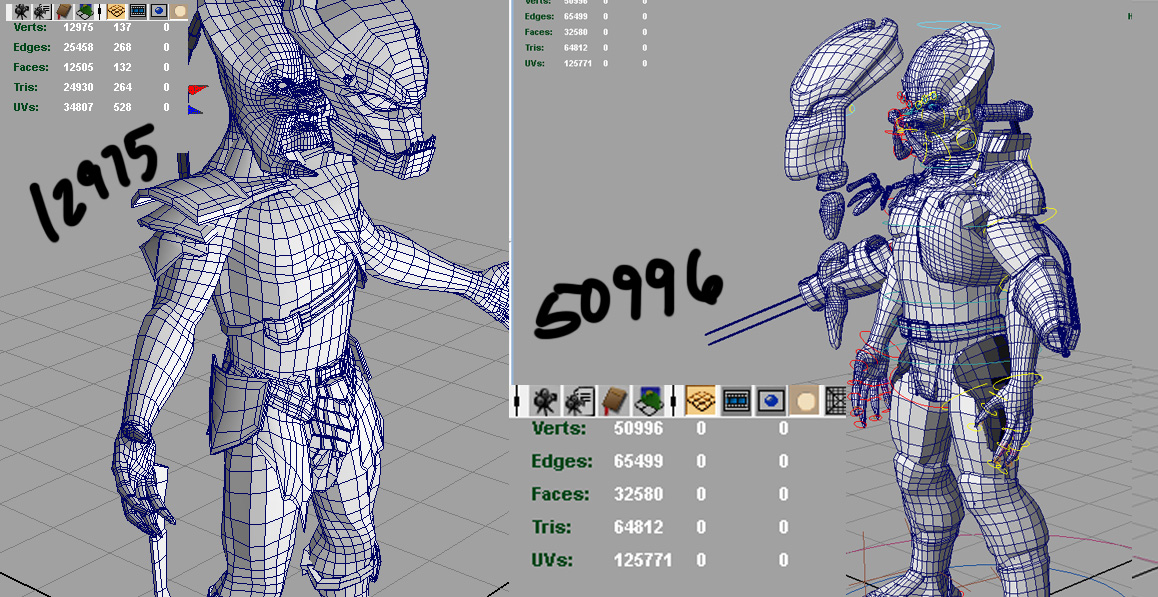The width and height of the screenshot is (1158, 597).
Task: Click the selected tris count 264
Action: [122, 87]
